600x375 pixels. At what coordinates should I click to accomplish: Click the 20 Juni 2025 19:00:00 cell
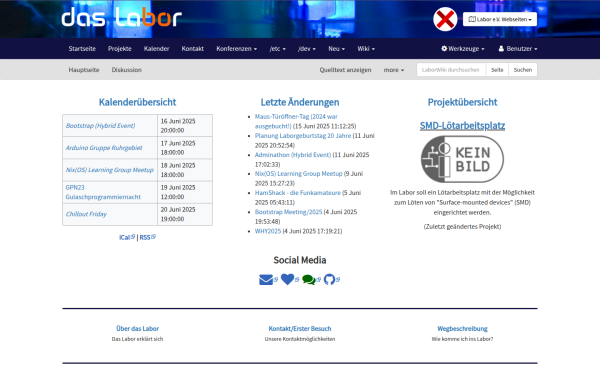185,214
